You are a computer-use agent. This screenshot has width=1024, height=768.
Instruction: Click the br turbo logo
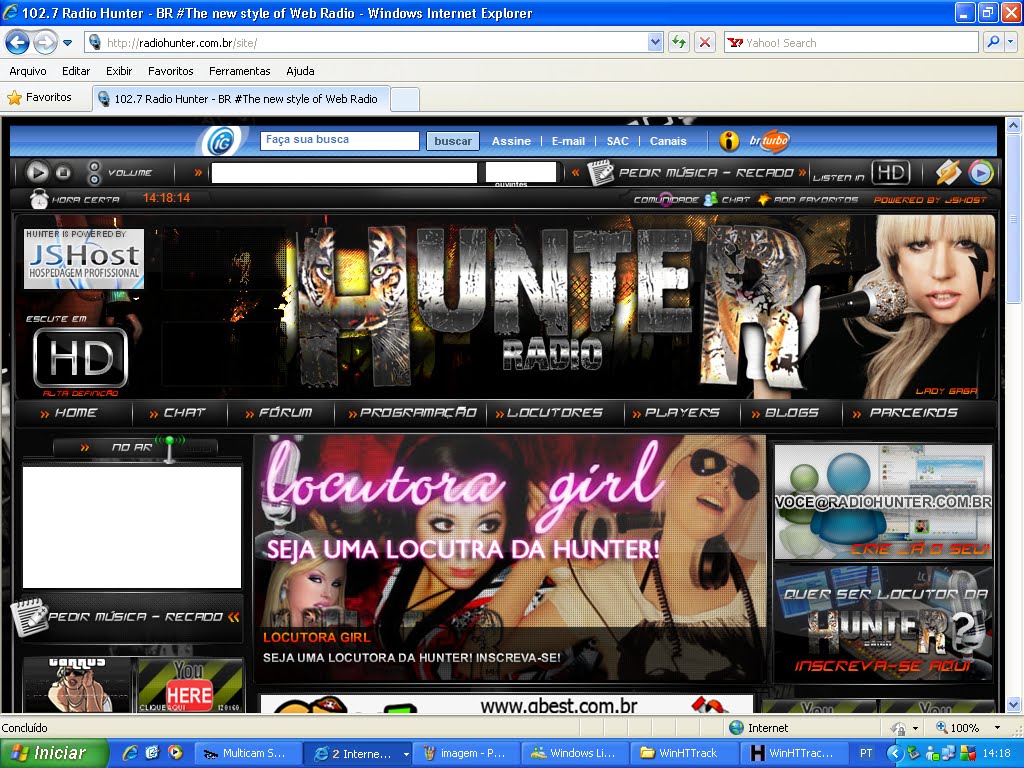[x=769, y=140]
